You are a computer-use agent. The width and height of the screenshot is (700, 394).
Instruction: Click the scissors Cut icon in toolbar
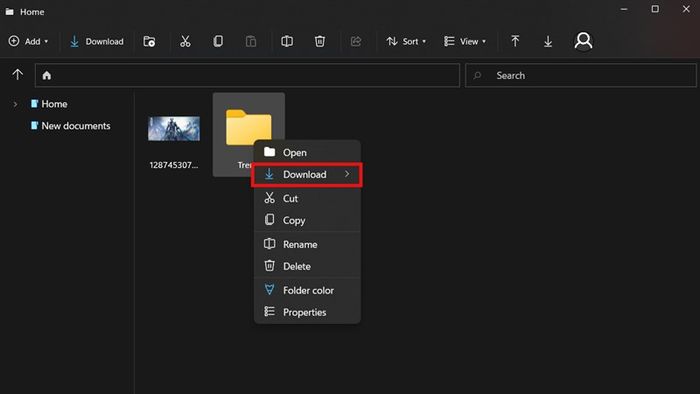coord(185,41)
